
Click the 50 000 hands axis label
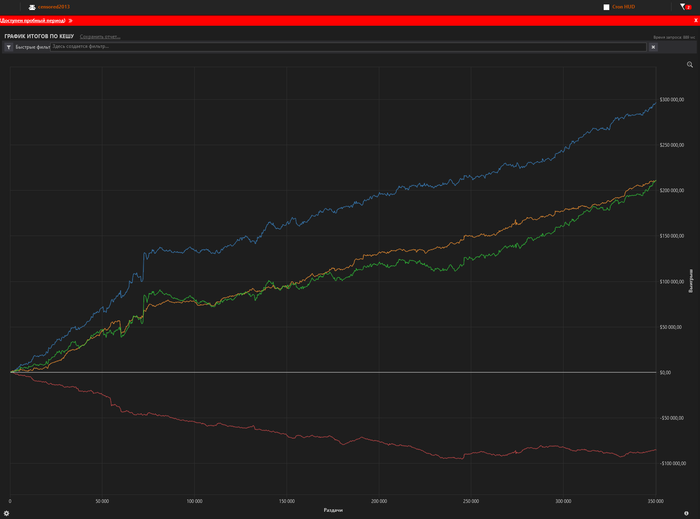coord(102,501)
